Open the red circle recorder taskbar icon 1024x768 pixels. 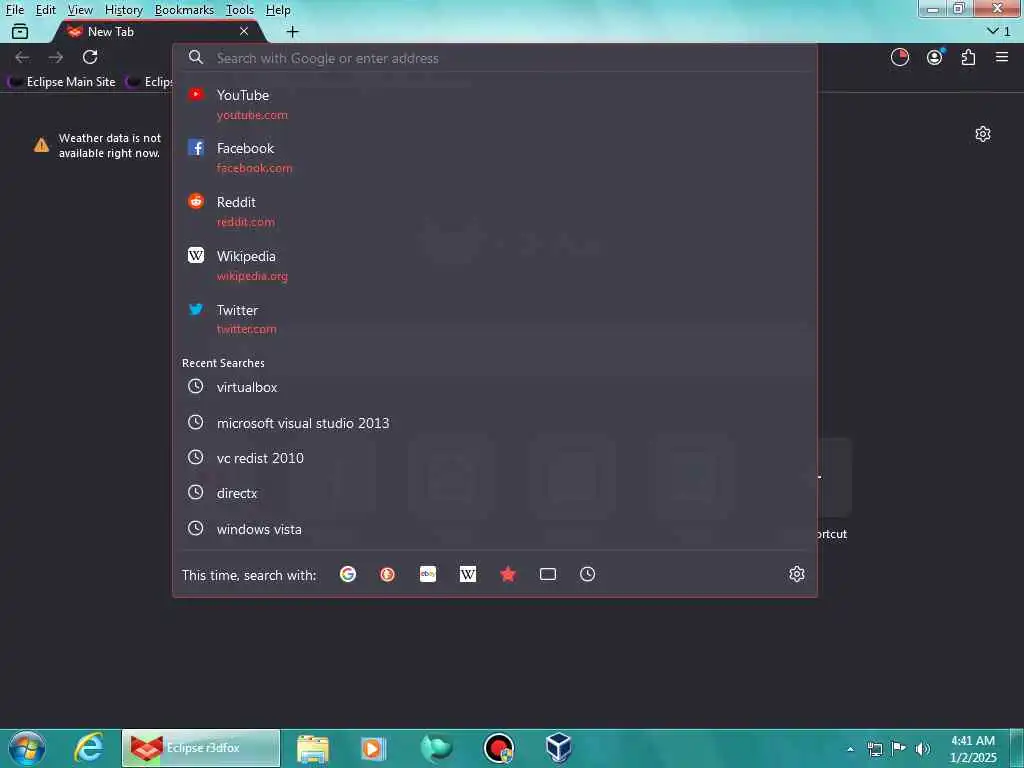[499, 748]
